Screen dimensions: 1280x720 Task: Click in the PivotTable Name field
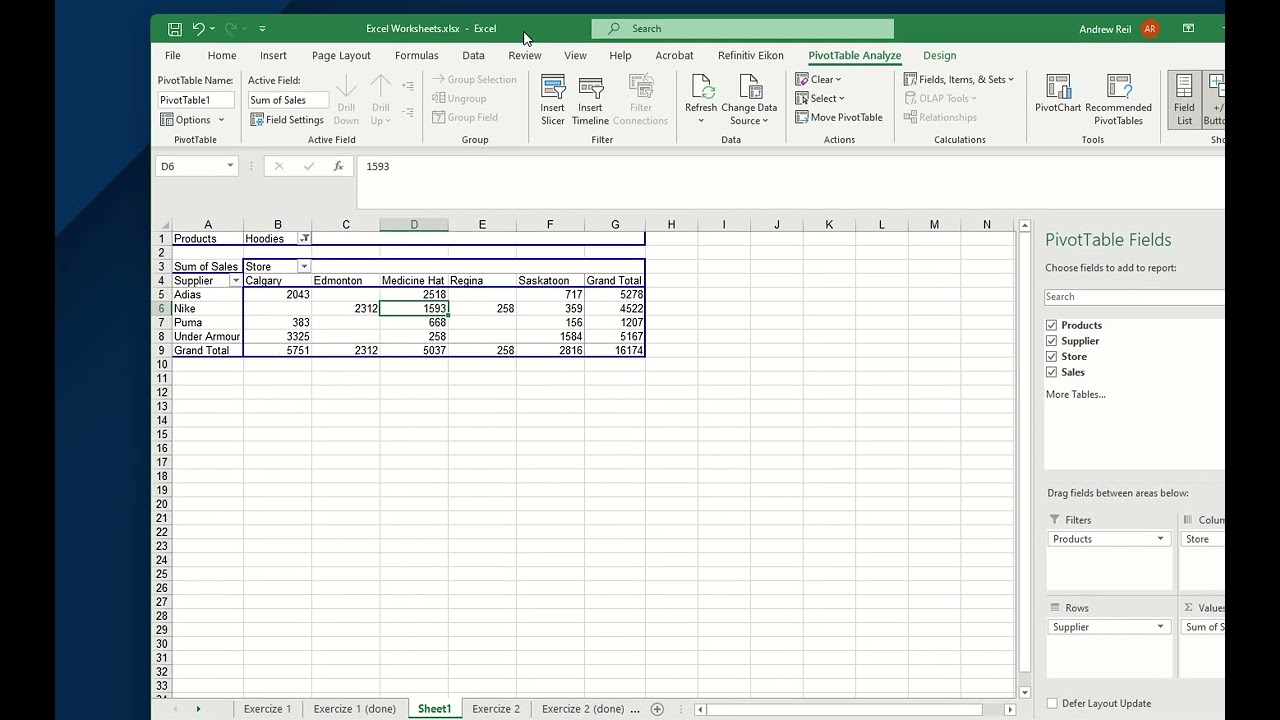click(196, 100)
